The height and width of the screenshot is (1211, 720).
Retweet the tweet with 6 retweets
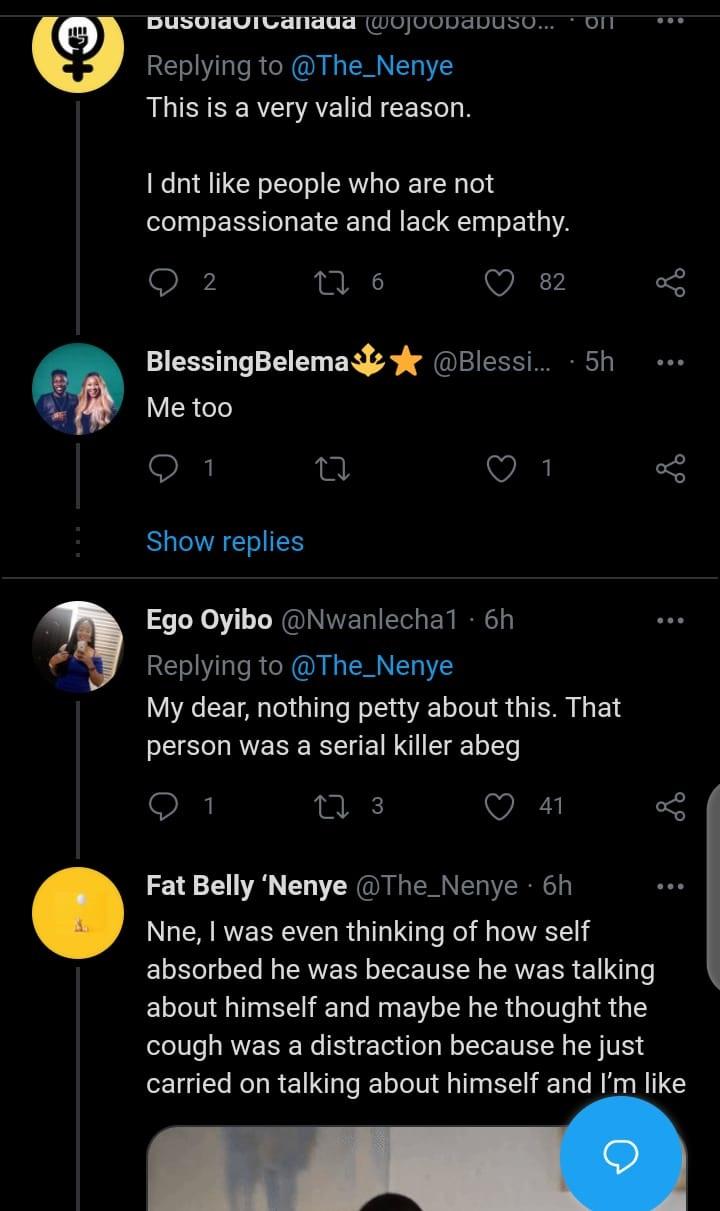tap(326, 283)
